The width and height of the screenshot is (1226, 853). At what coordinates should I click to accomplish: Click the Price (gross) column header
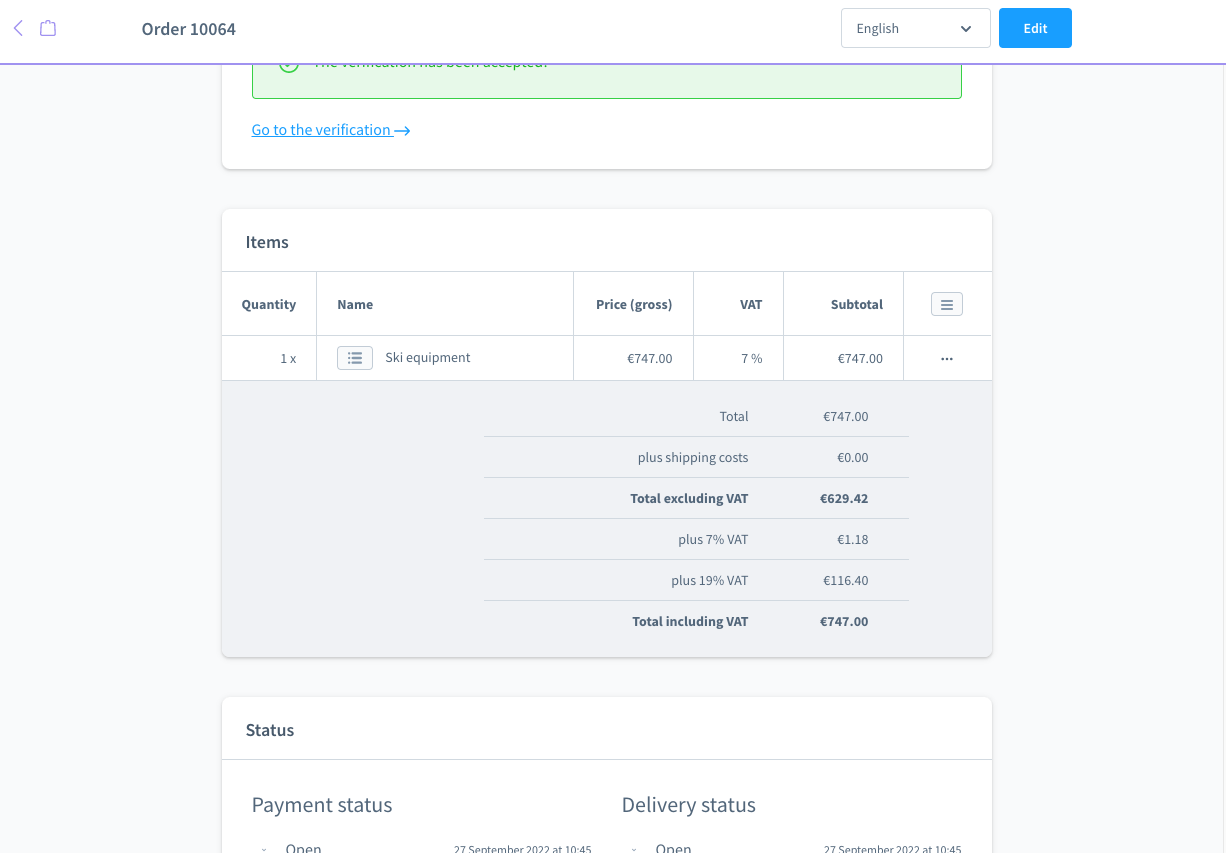[634, 304]
